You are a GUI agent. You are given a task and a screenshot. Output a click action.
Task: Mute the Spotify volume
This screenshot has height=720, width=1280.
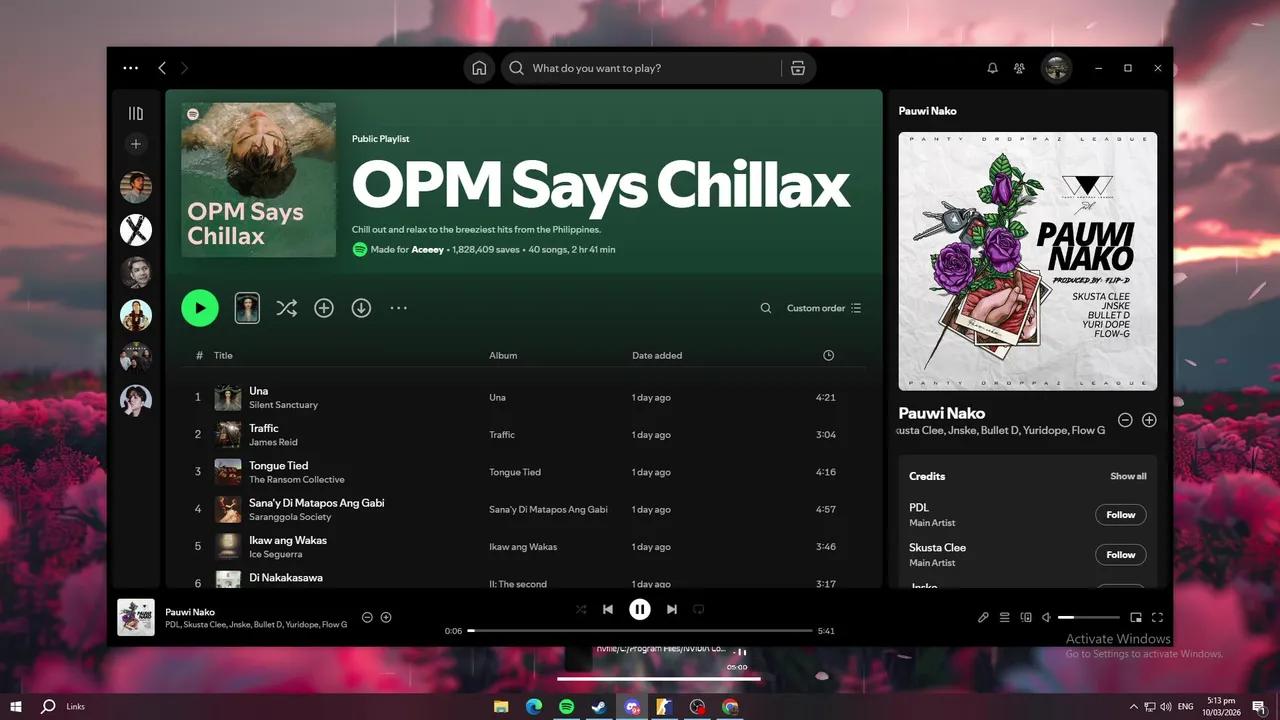(x=1046, y=617)
